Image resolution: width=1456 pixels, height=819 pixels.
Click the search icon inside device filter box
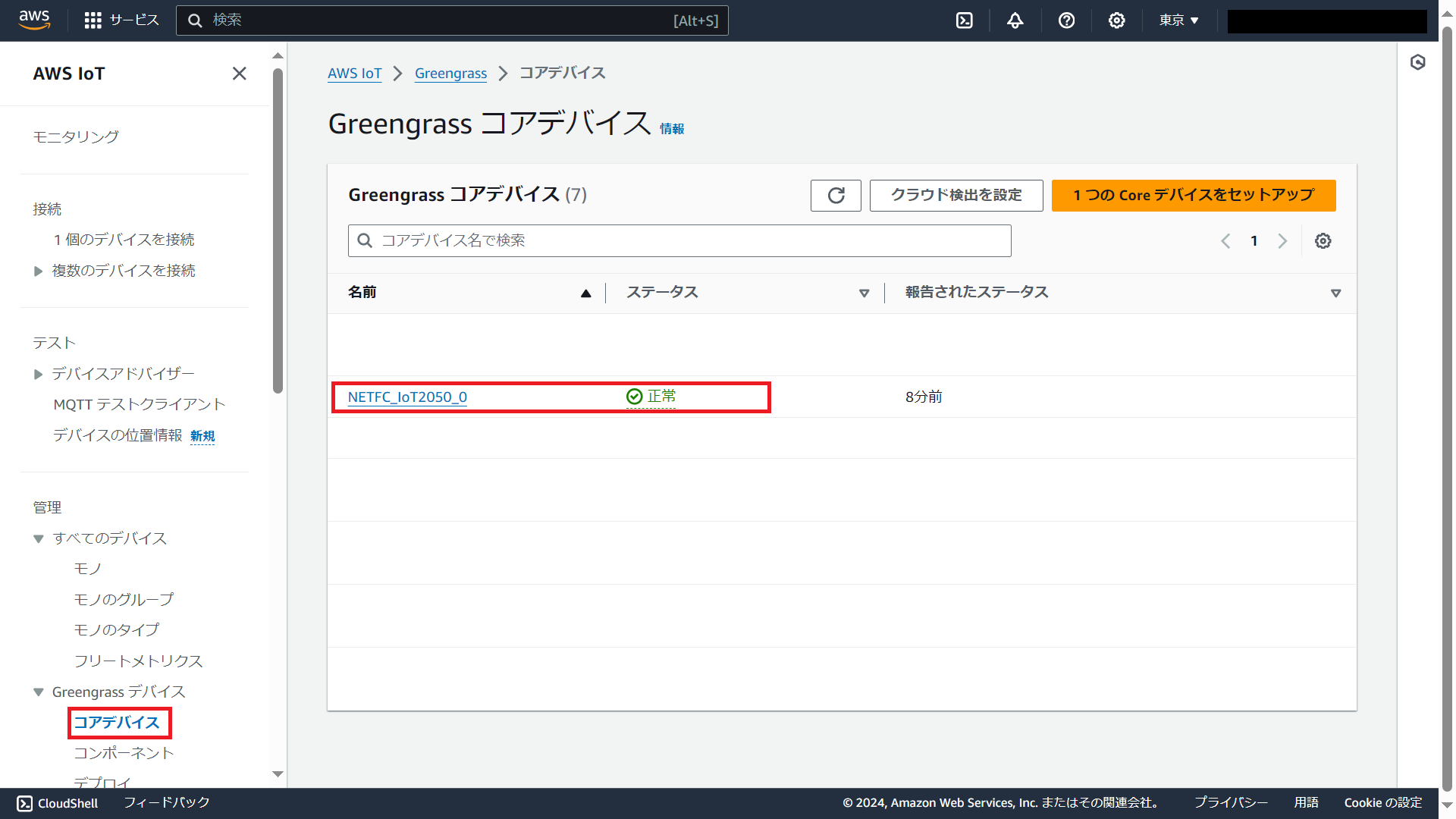(x=365, y=240)
